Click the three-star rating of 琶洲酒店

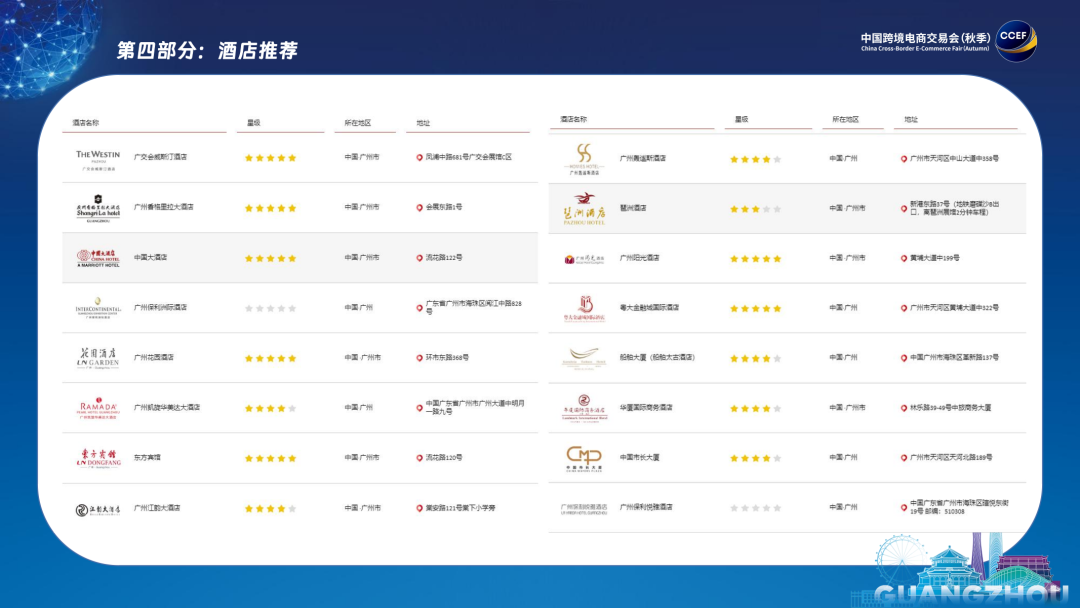(756, 209)
